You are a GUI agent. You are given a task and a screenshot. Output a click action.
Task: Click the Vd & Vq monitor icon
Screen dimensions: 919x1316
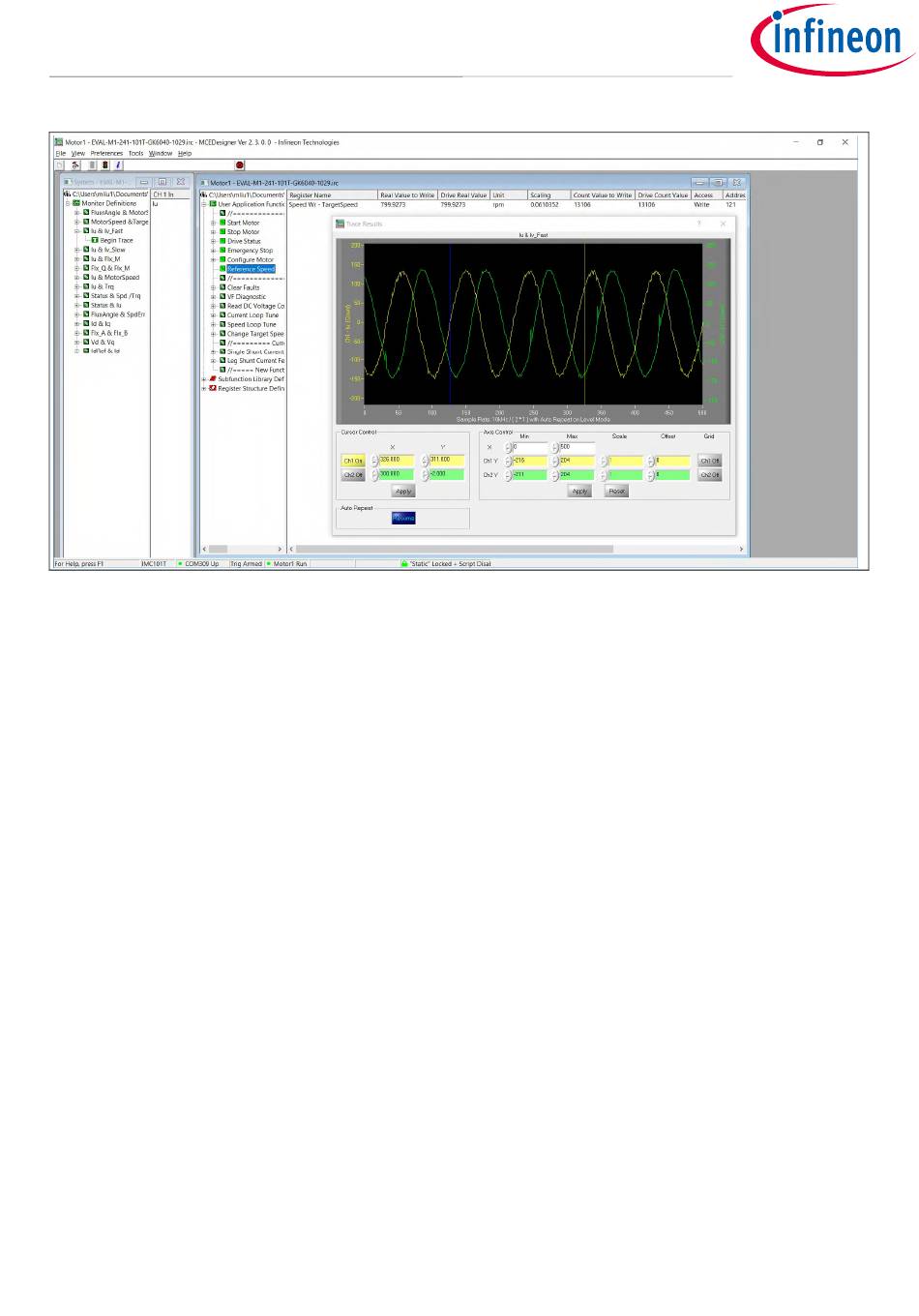[86, 342]
